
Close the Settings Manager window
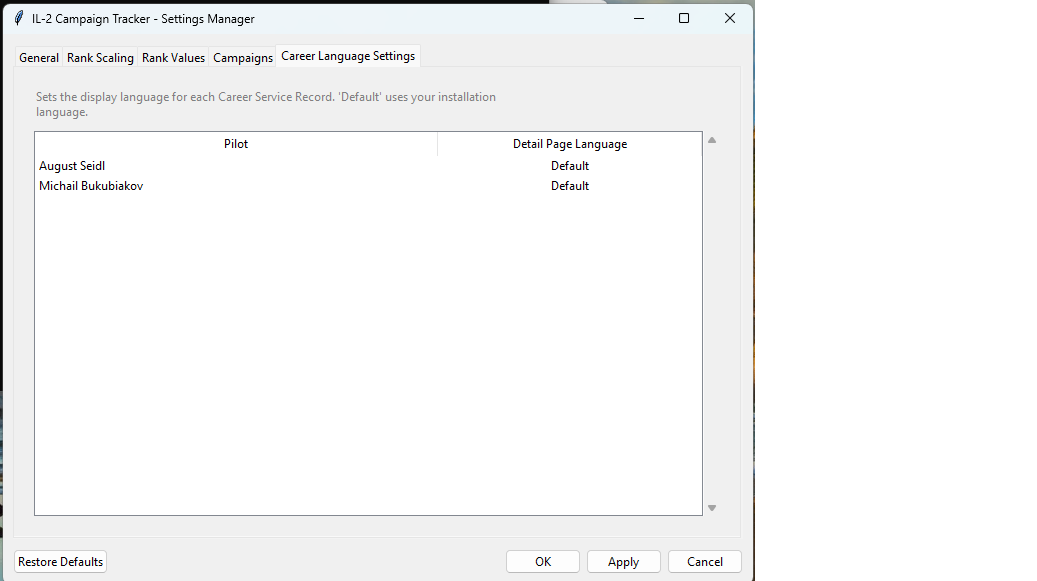(730, 18)
